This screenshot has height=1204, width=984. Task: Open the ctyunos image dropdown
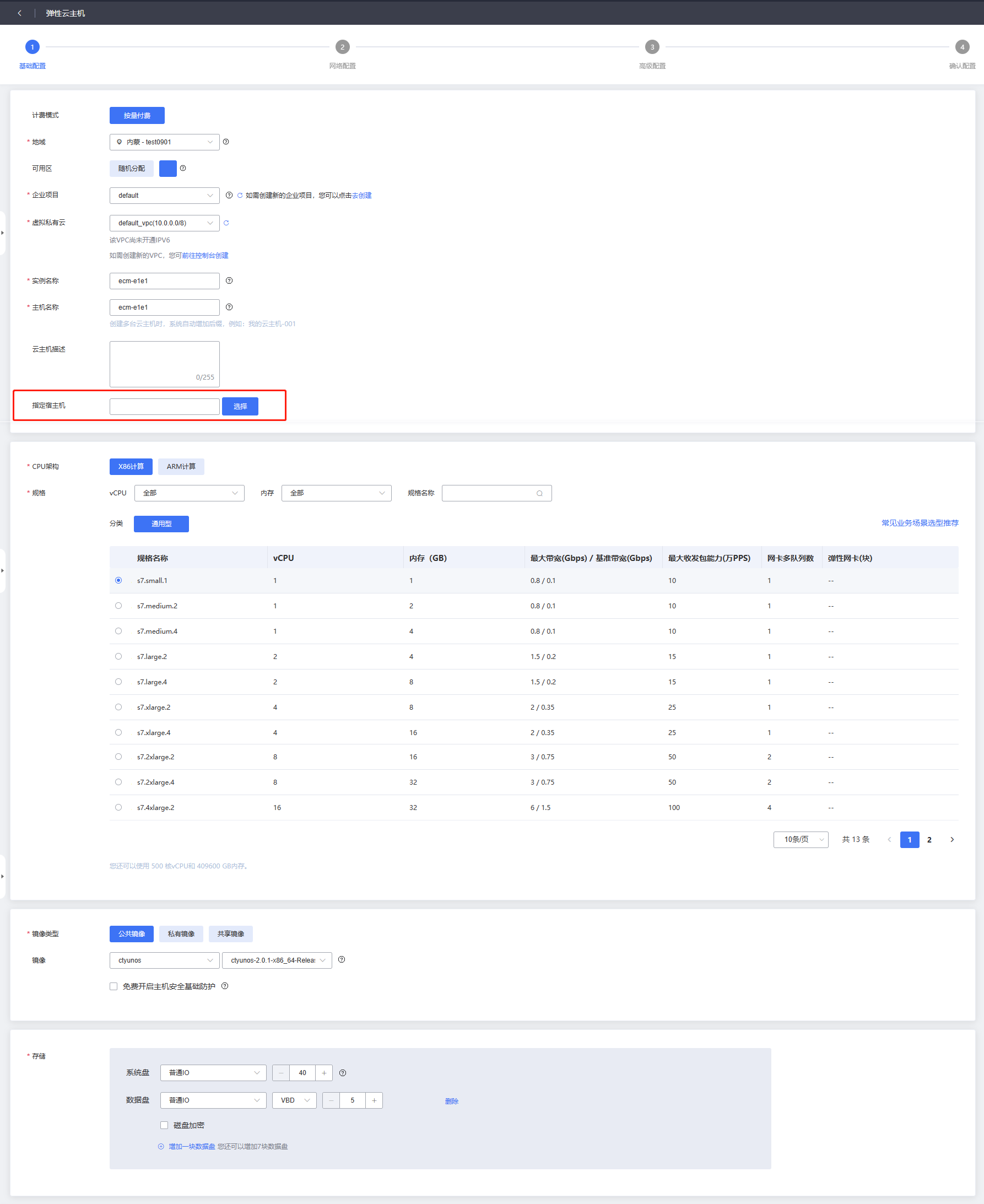[164, 960]
